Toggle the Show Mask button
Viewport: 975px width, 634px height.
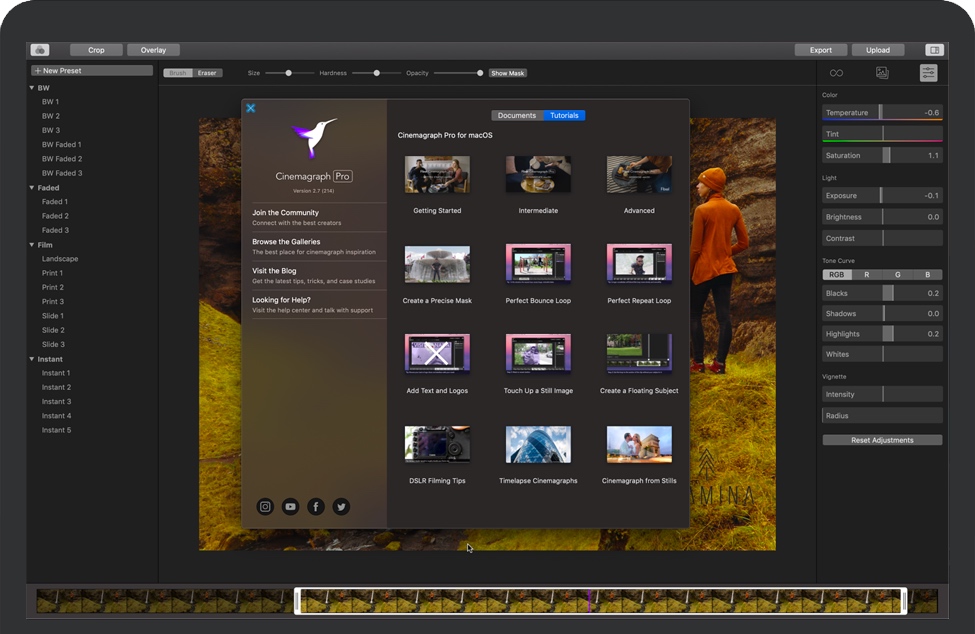[508, 73]
